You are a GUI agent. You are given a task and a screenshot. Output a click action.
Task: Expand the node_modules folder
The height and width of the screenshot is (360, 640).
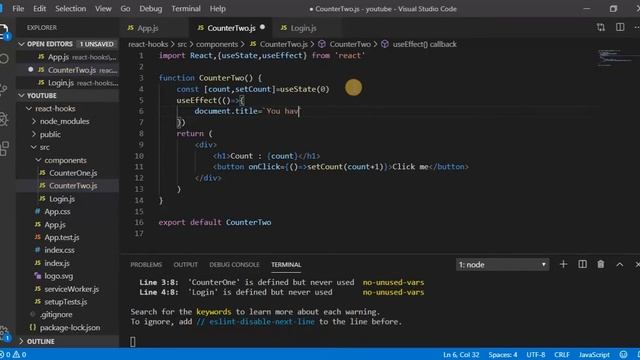(34, 121)
